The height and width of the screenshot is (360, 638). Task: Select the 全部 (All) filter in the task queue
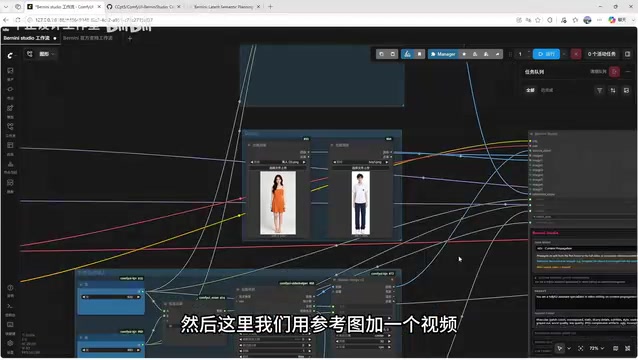(530, 90)
